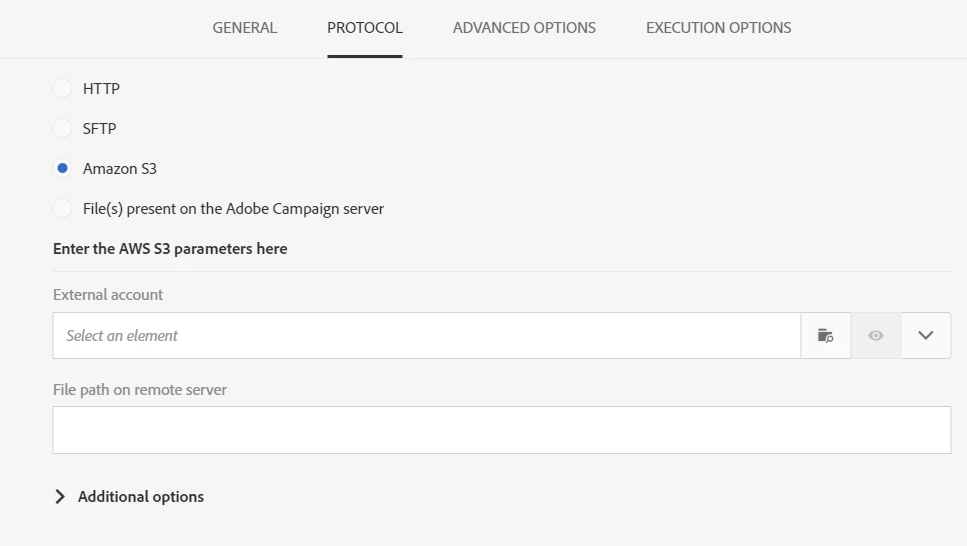Select the HTTP radio button
Screen dimensions: 967x546
62,89
